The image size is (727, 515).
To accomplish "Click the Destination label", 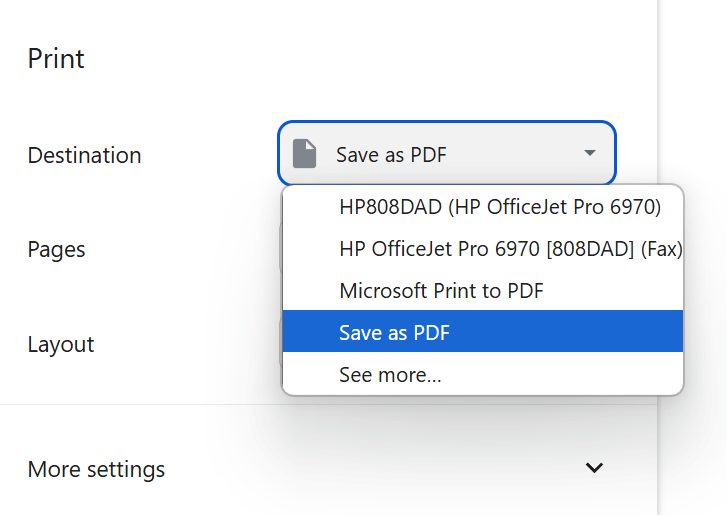I will (x=84, y=155).
